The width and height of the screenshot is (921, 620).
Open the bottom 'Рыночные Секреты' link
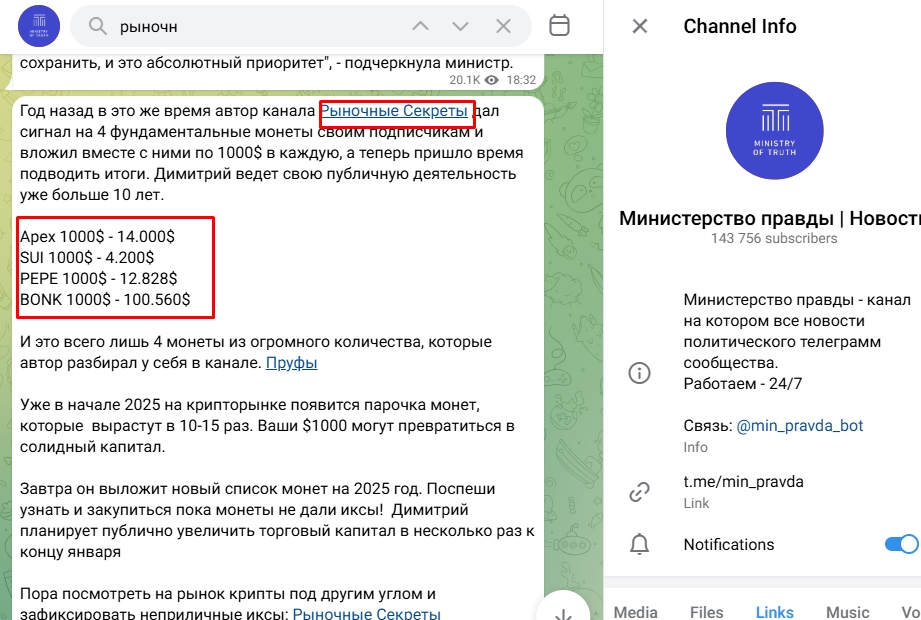click(x=367, y=614)
